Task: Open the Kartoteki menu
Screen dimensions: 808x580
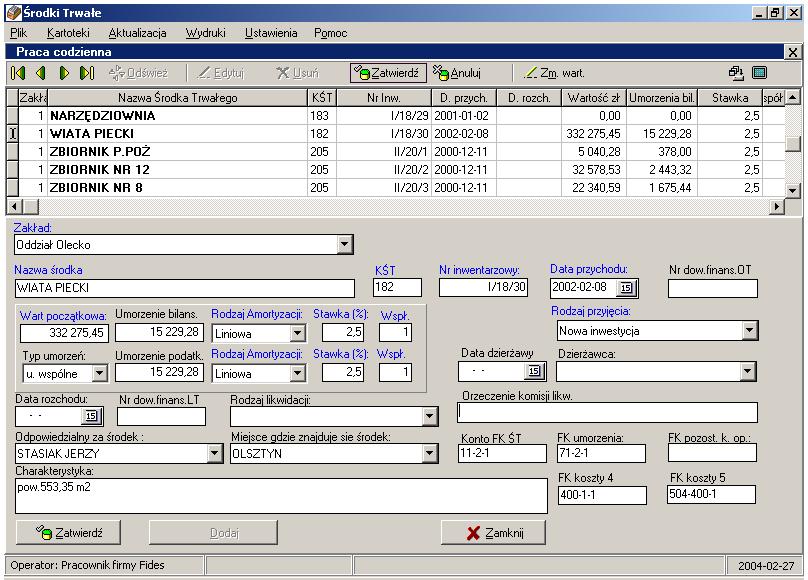Action: click(x=69, y=33)
